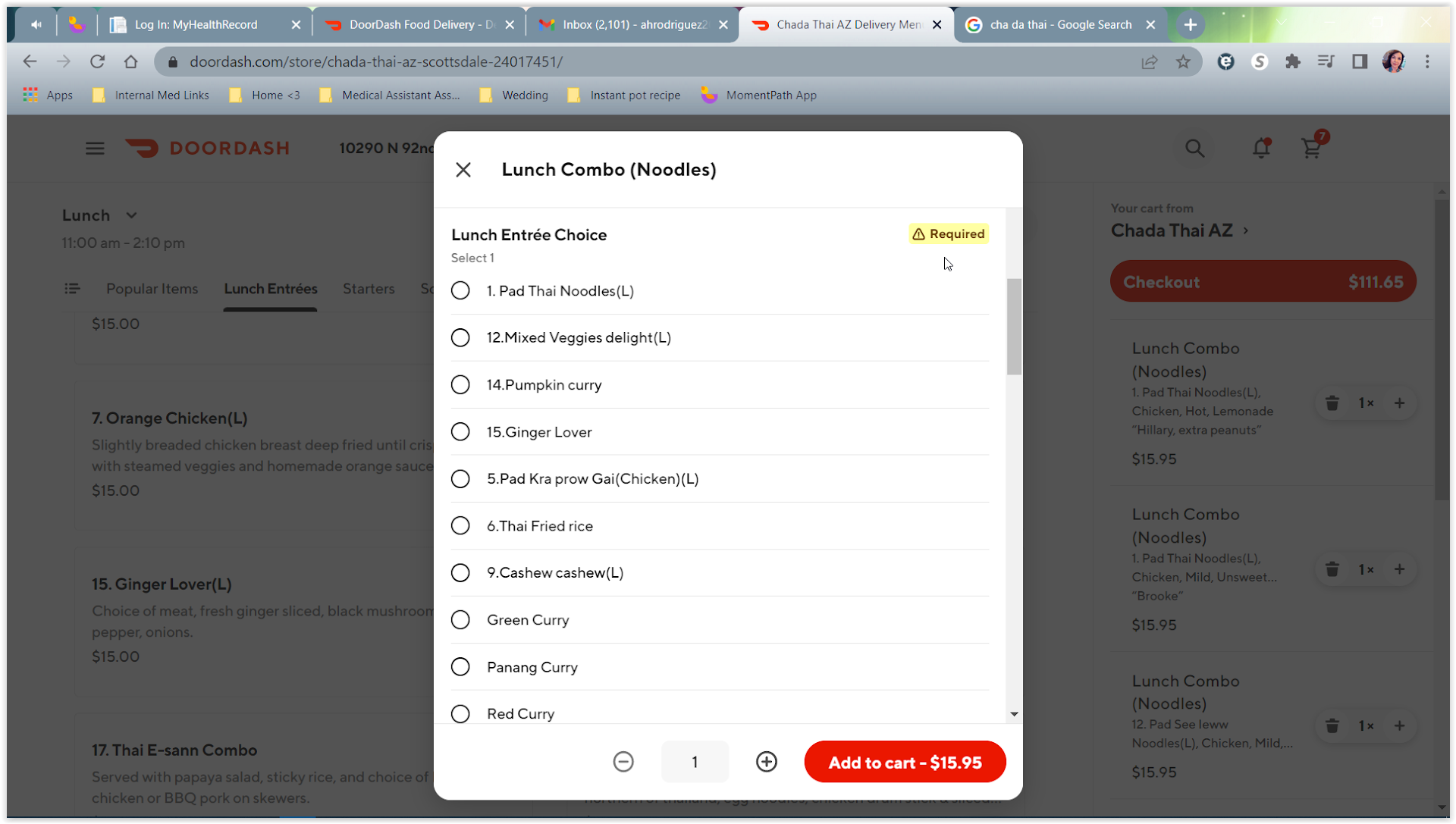1456x824 pixels.
Task: Click the quantity input field
Action: 695,762
